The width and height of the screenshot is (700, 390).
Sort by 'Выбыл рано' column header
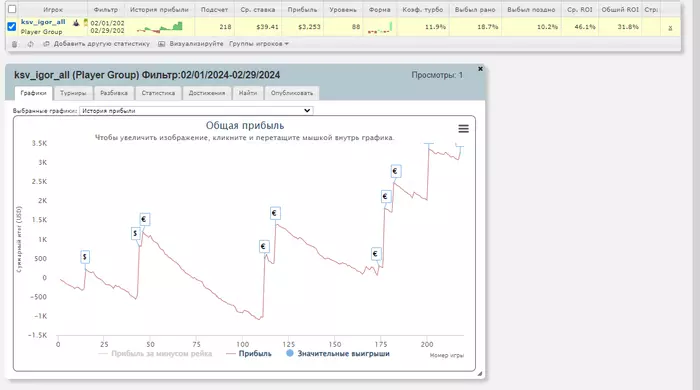[x=475, y=9]
